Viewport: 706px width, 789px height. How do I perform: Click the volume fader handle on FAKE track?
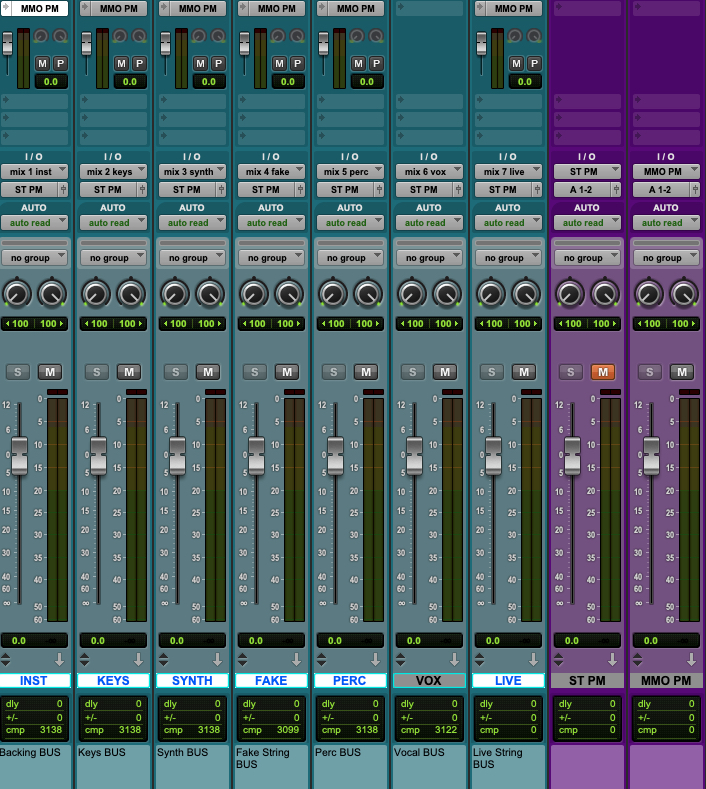coord(256,456)
